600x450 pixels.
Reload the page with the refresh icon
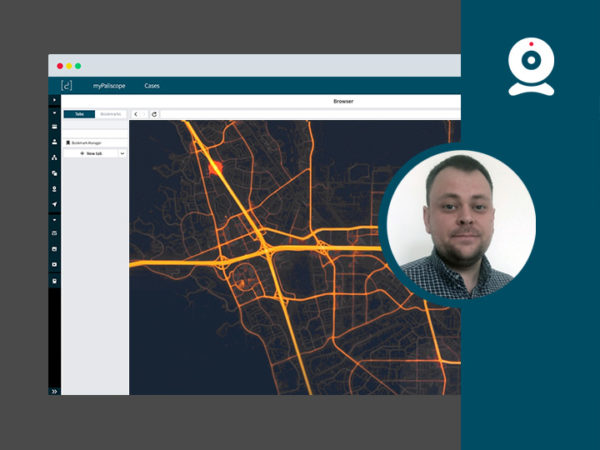(x=154, y=114)
